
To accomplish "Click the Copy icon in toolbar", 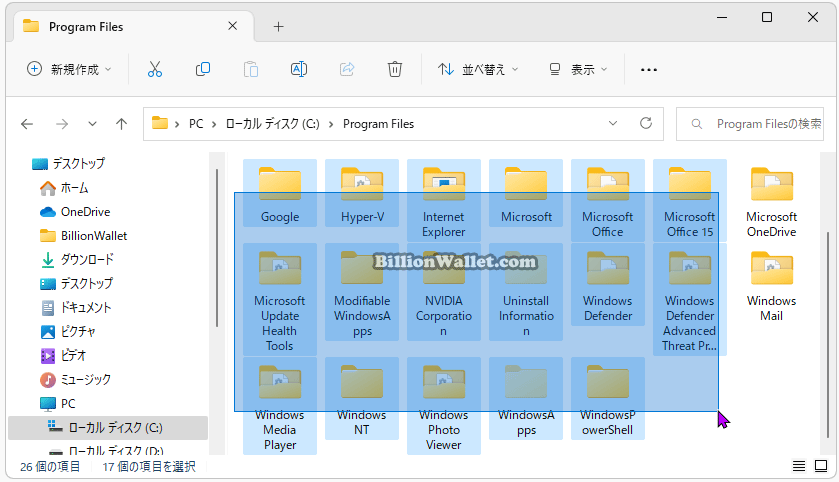I will coord(203,70).
